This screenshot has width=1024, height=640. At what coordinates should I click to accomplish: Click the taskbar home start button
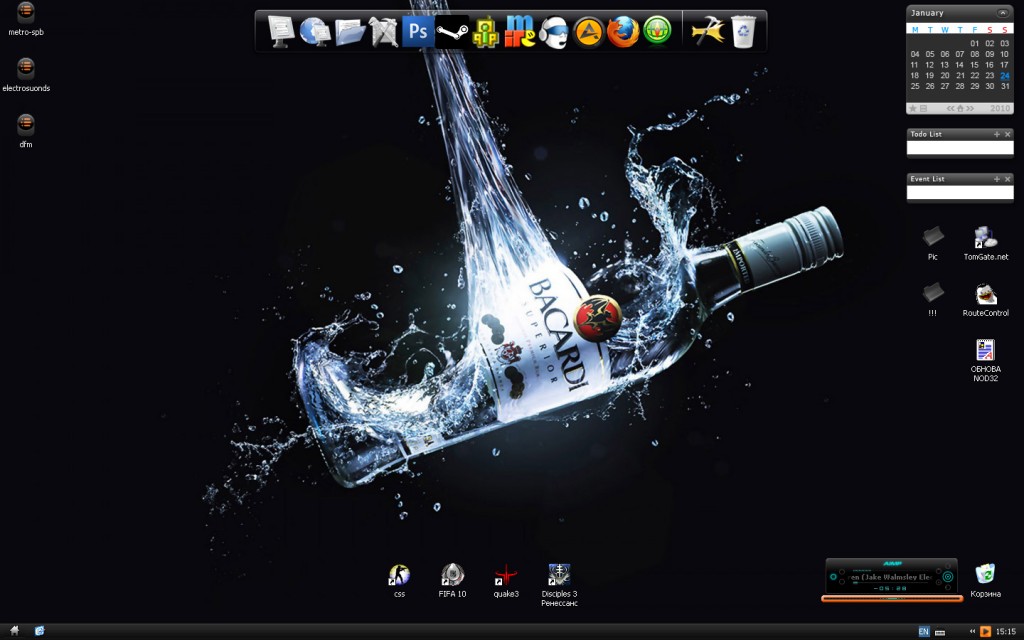point(14,631)
